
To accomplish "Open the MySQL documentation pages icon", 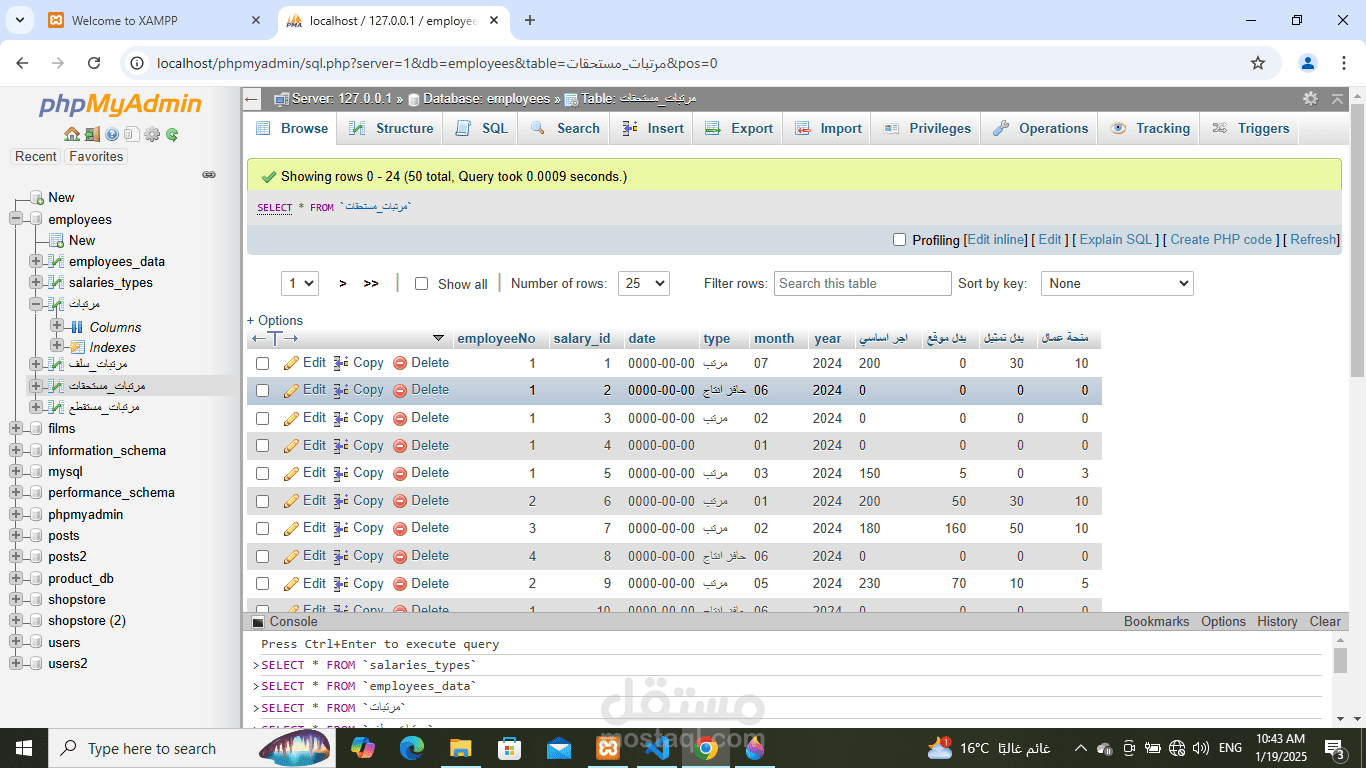I will pyautogui.click(x=132, y=134).
